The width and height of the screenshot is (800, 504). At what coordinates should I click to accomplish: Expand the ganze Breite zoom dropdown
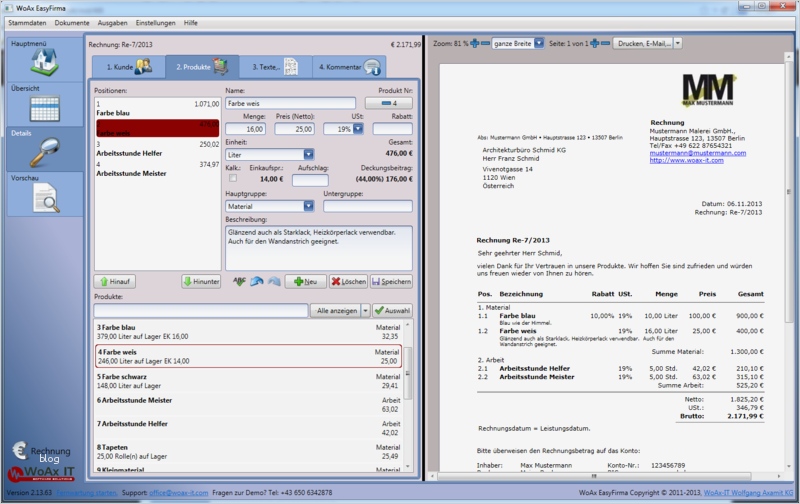click(536, 44)
